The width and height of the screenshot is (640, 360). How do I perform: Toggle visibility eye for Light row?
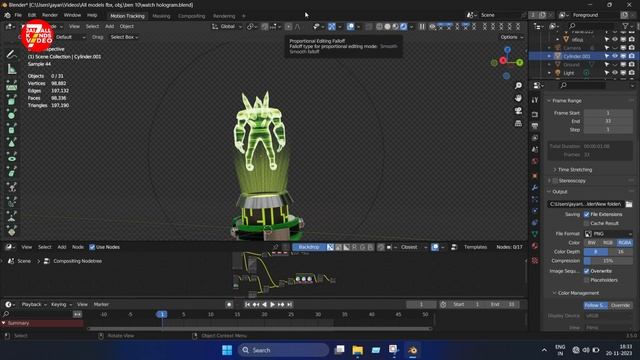[x=615, y=73]
